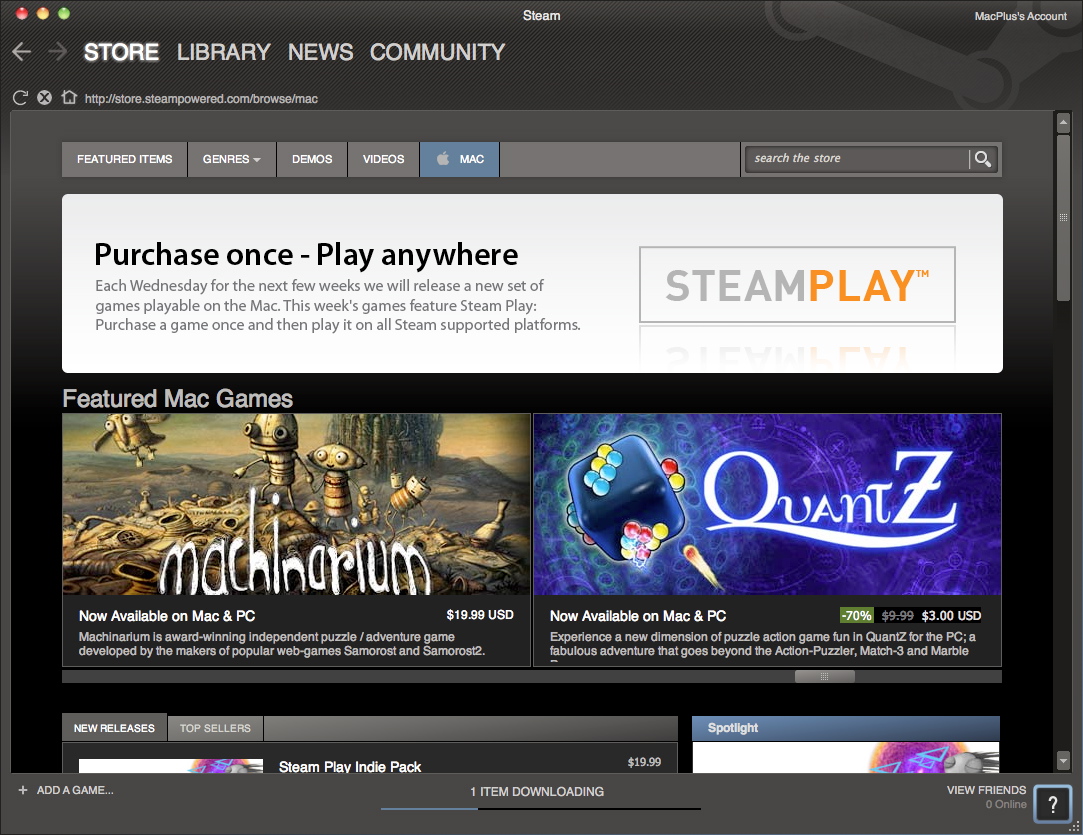Click Machinarium Now Available on Mac & PC
The image size is (1083, 835).
tap(167, 615)
